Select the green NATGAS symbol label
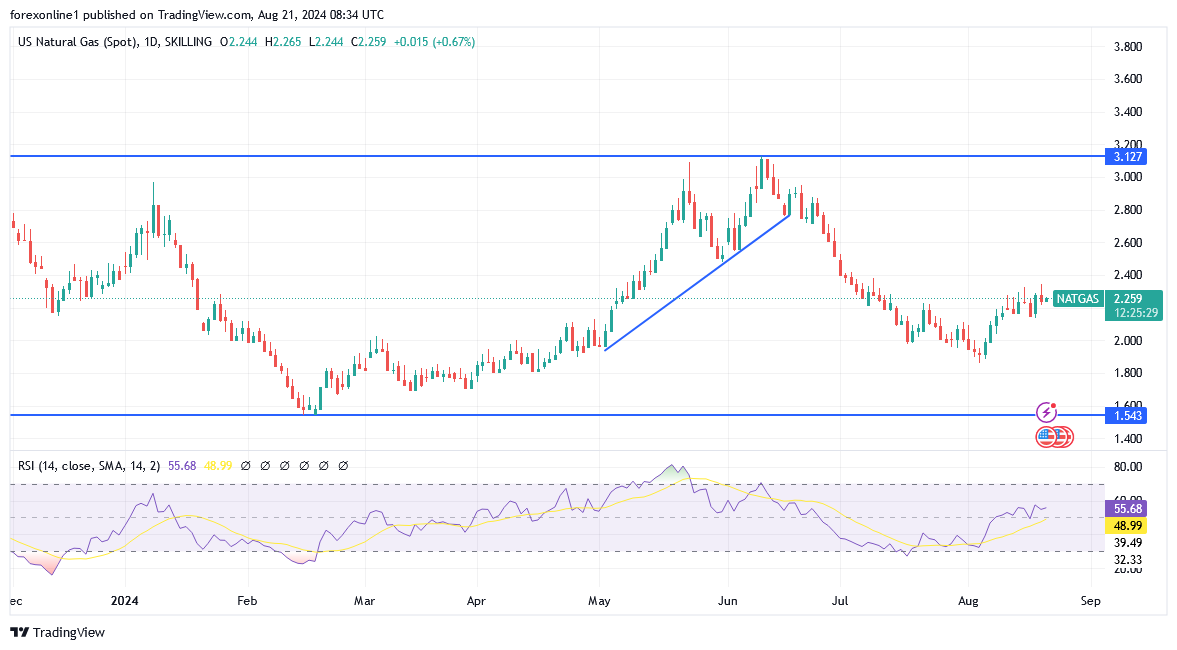Screen dimensions: 1177x650 [1077, 299]
